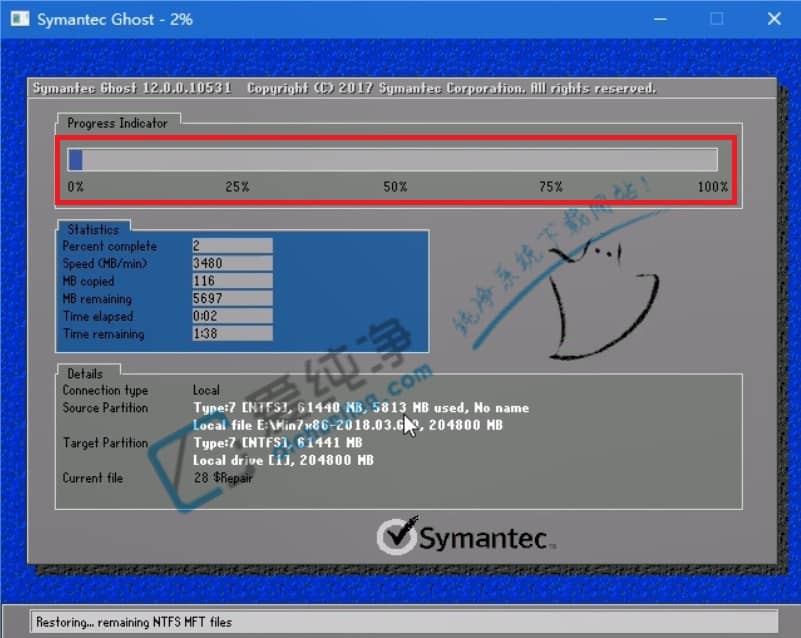Click the Current file $Repair entry
Image resolution: width=801 pixels, height=638 pixels.
(223, 478)
